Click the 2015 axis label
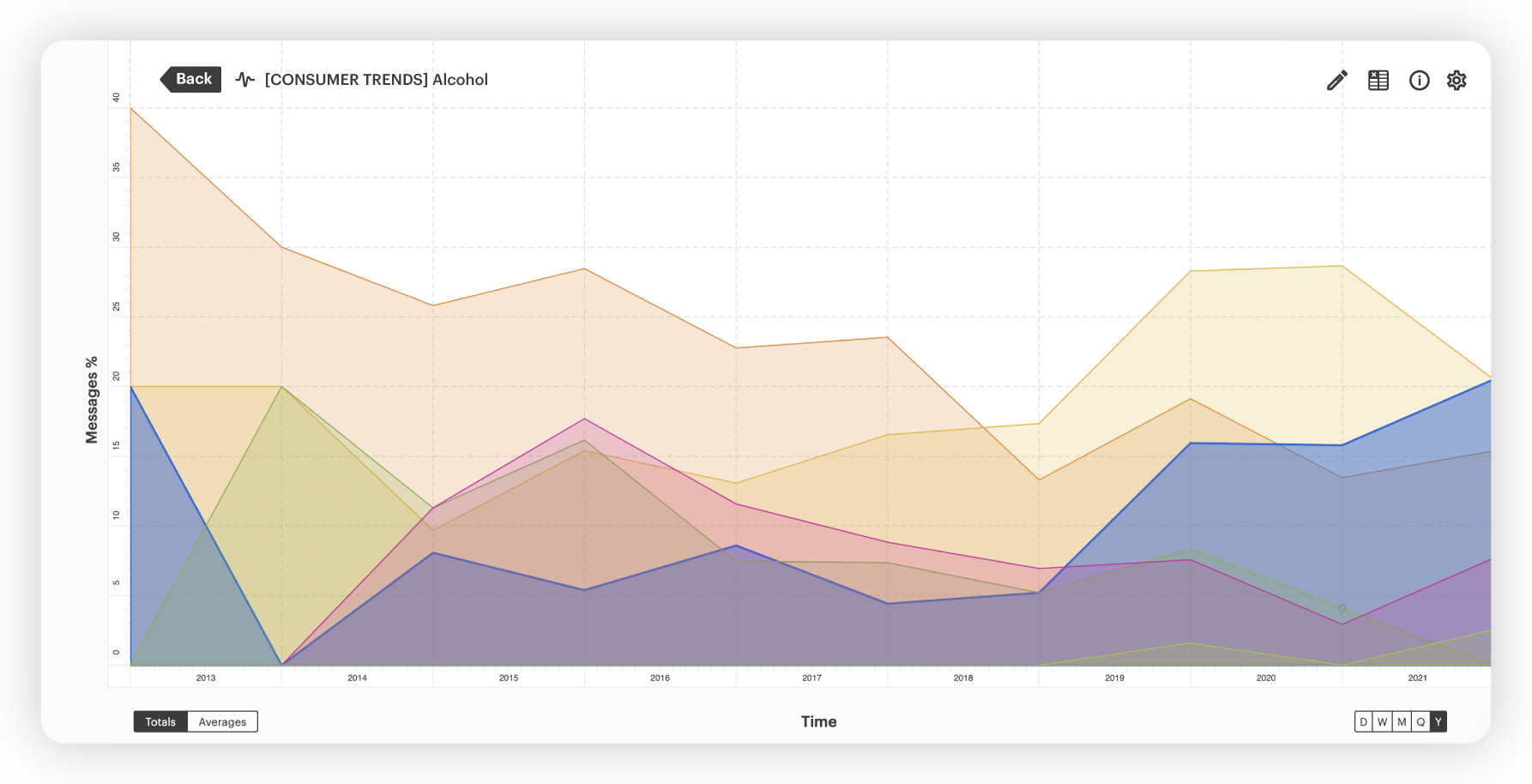Image resolution: width=1532 pixels, height=784 pixels. click(x=509, y=678)
